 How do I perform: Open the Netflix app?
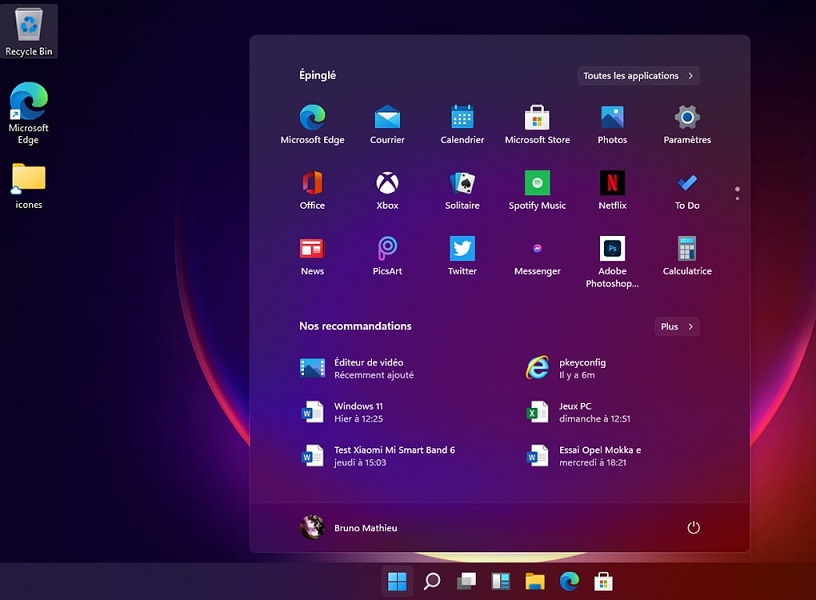(x=612, y=184)
